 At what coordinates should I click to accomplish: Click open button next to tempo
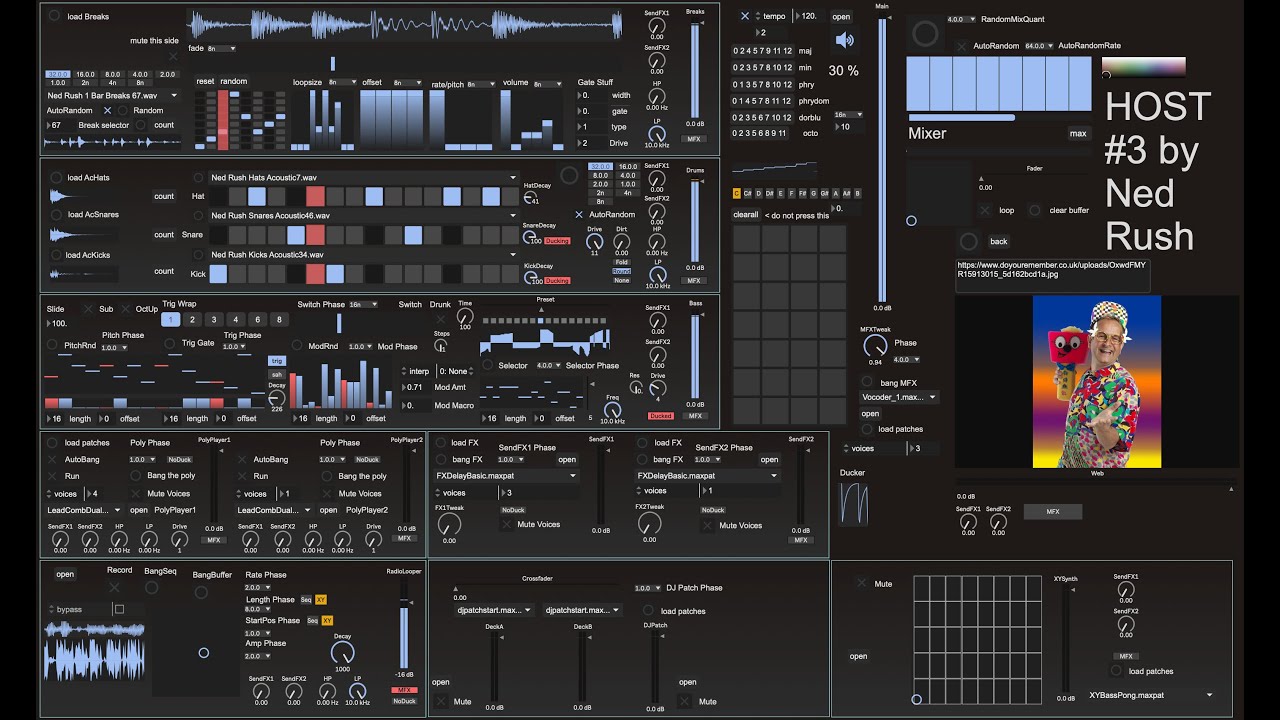[x=841, y=16]
